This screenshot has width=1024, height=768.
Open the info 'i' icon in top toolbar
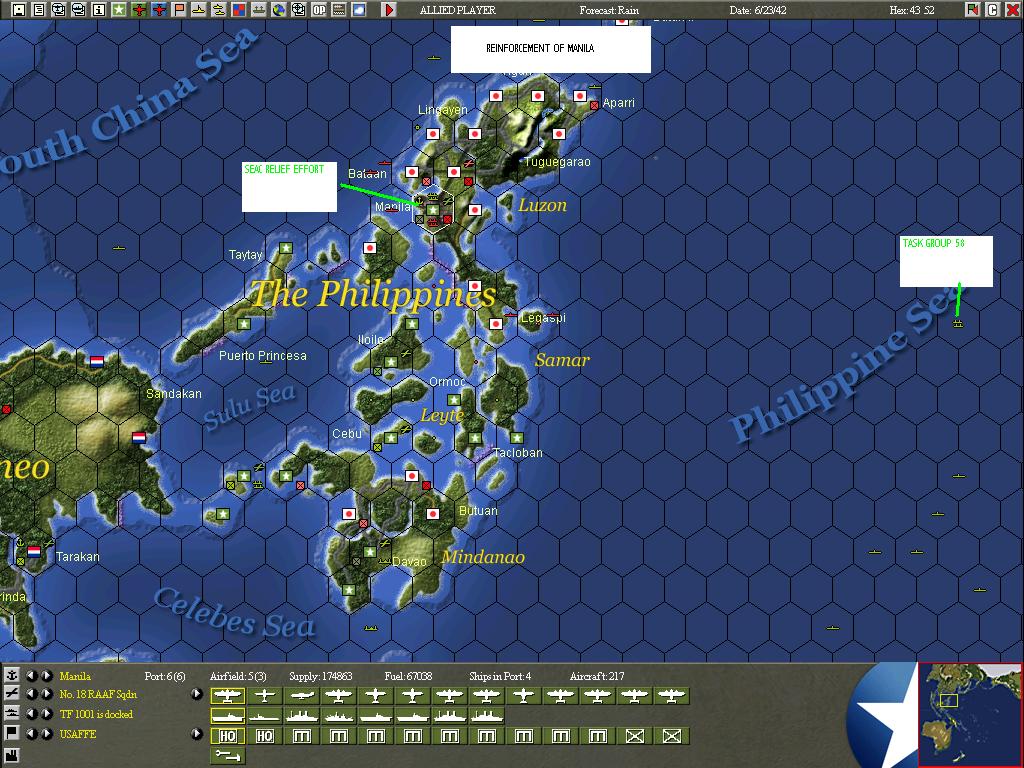[x=99, y=10]
